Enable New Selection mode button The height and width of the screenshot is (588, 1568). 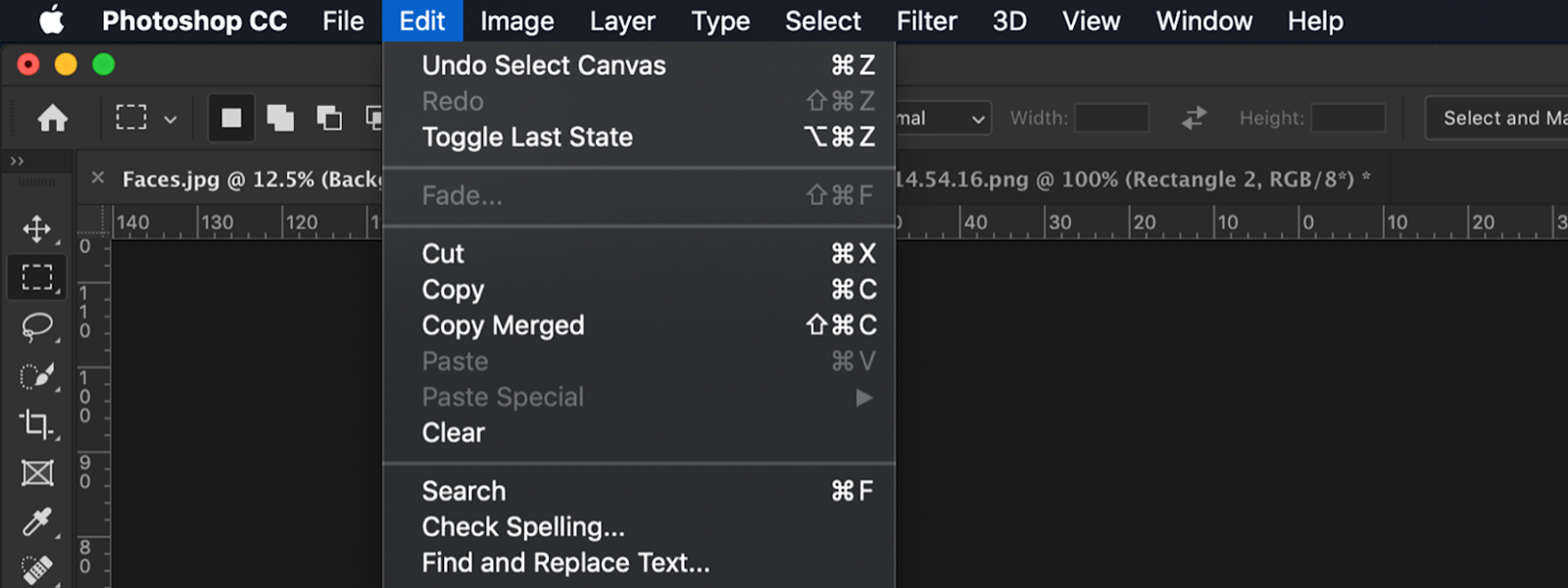(231, 119)
